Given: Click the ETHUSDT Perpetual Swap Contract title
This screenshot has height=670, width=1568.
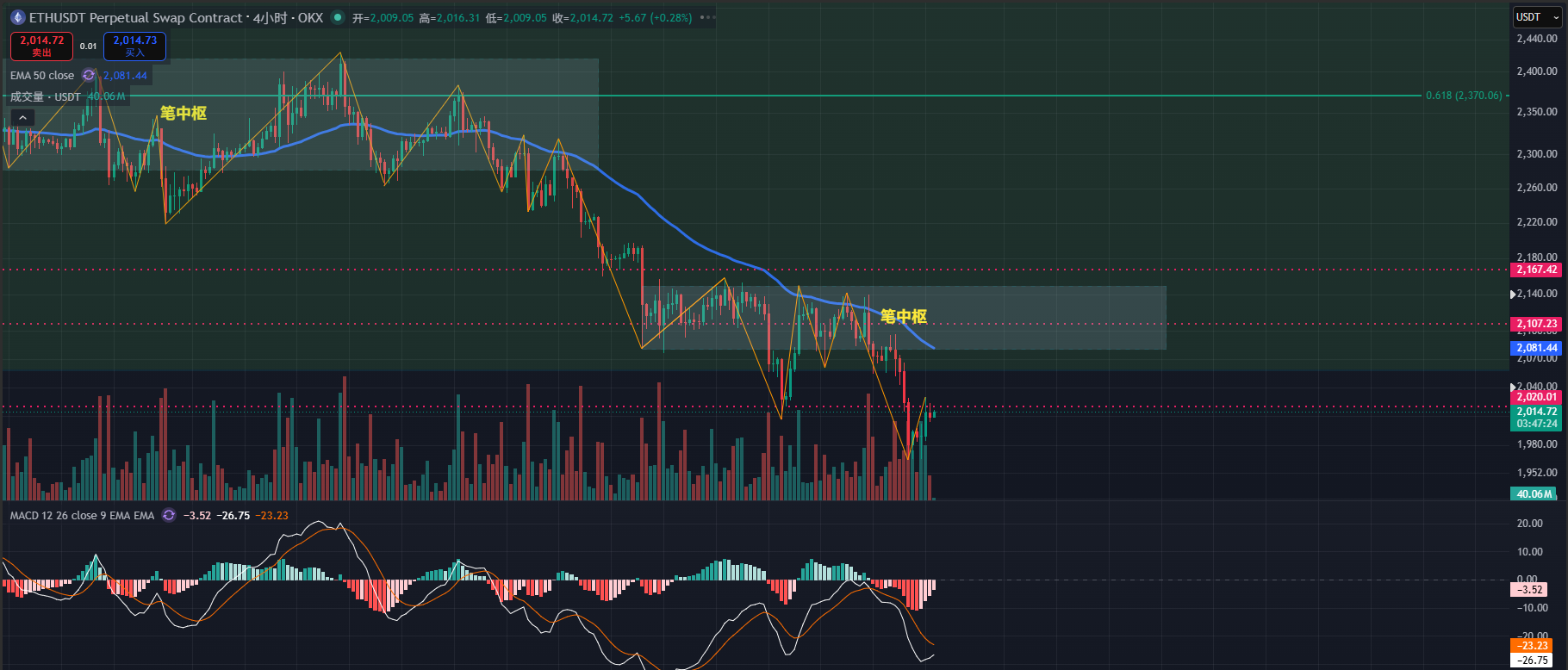Looking at the screenshot, I should pos(136,17).
